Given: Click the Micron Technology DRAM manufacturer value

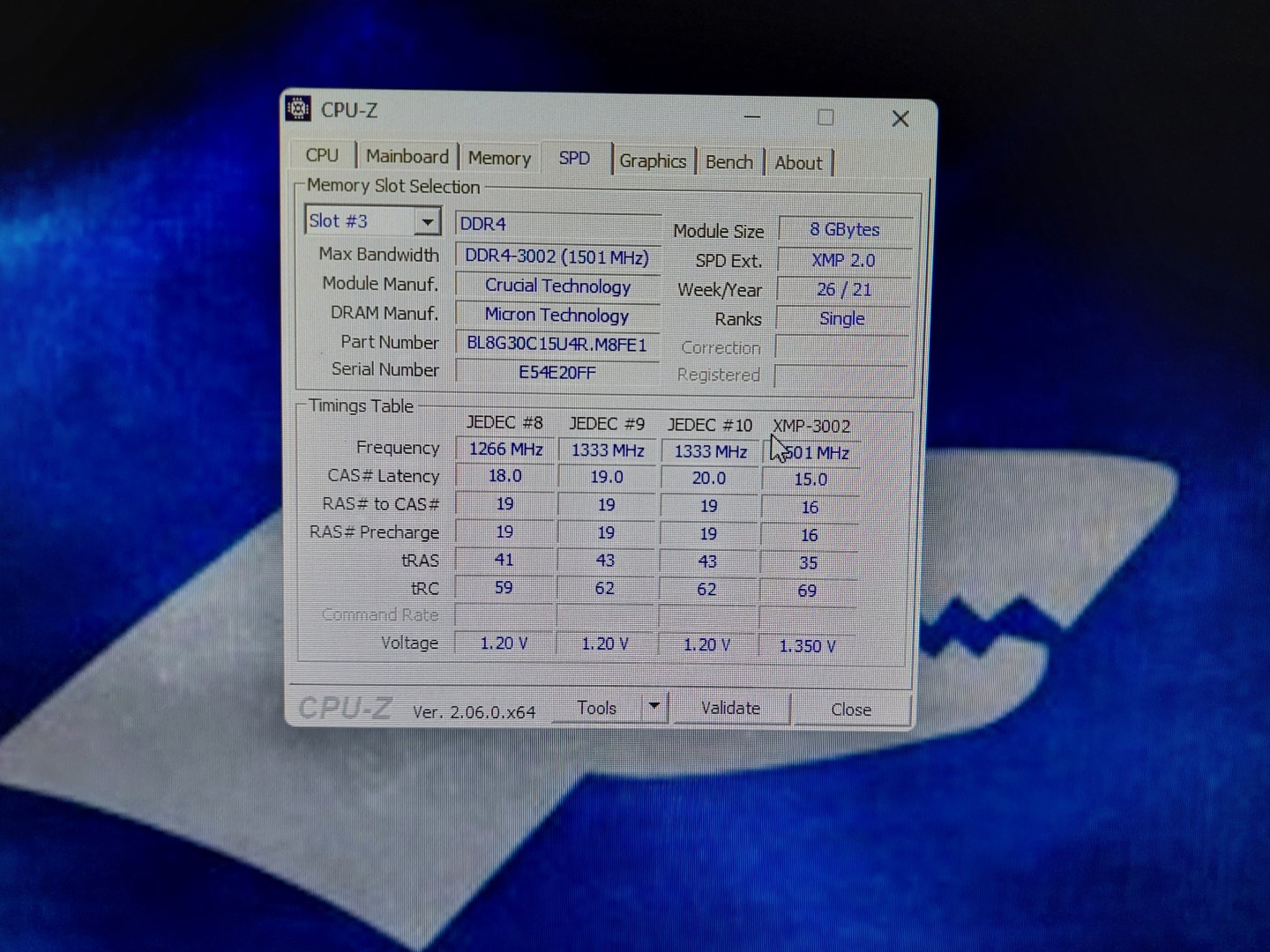Looking at the screenshot, I should point(557,315).
